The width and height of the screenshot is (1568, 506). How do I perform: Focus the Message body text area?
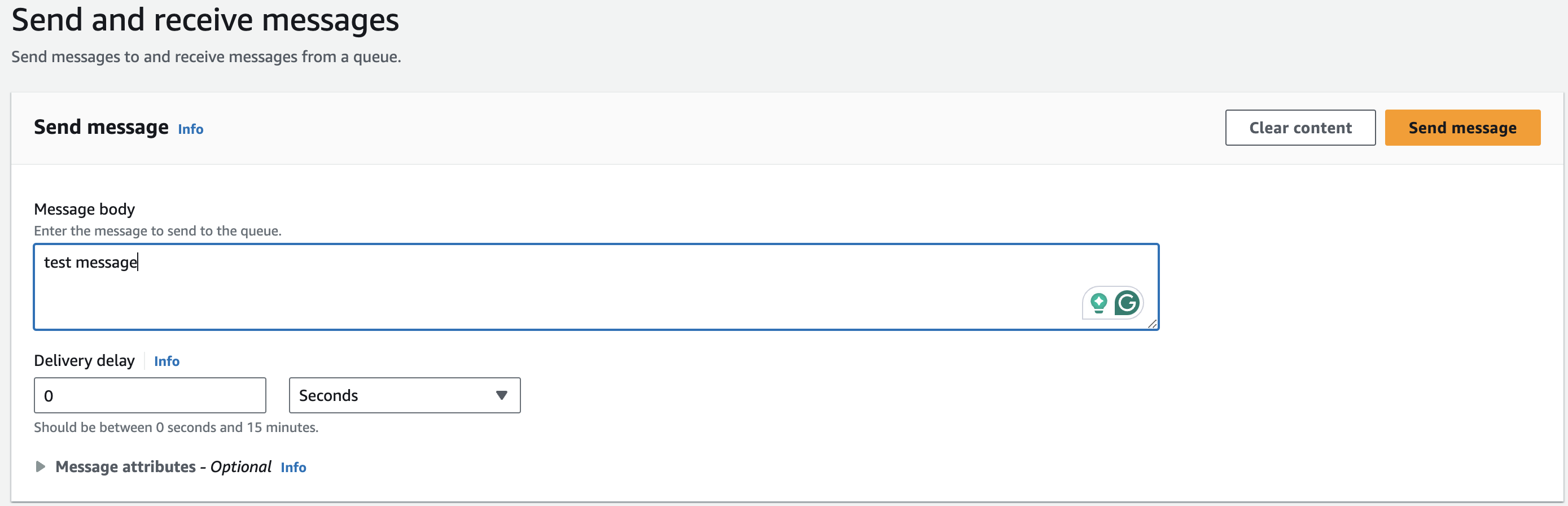click(x=597, y=287)
